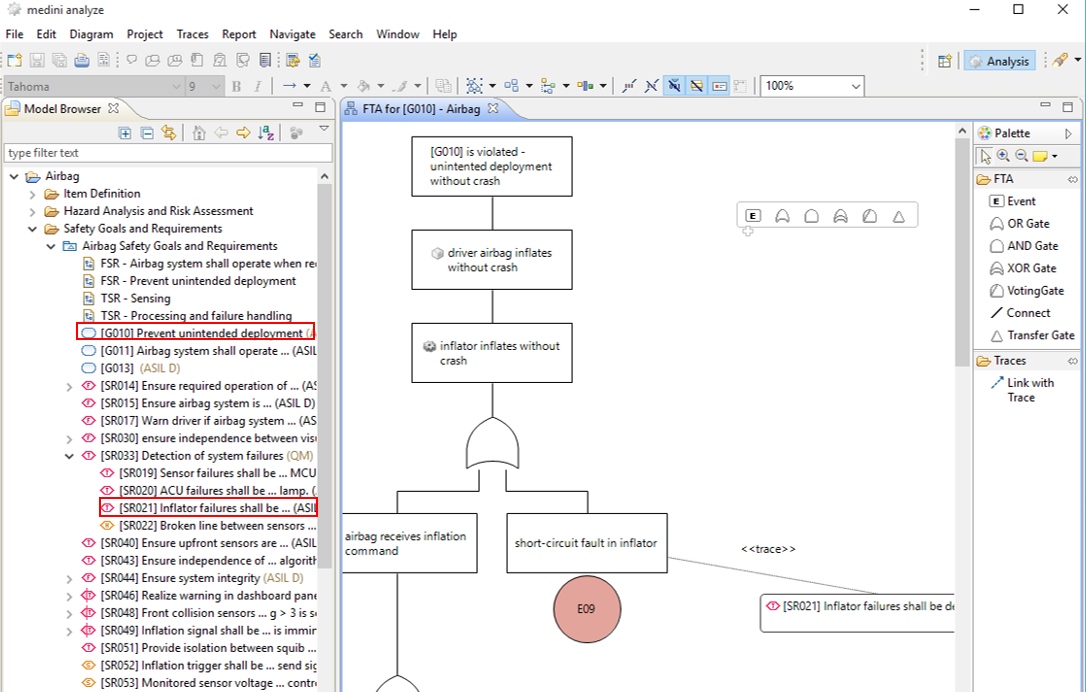
Task: Click the type filter text field
Action: tap(168, 153)
